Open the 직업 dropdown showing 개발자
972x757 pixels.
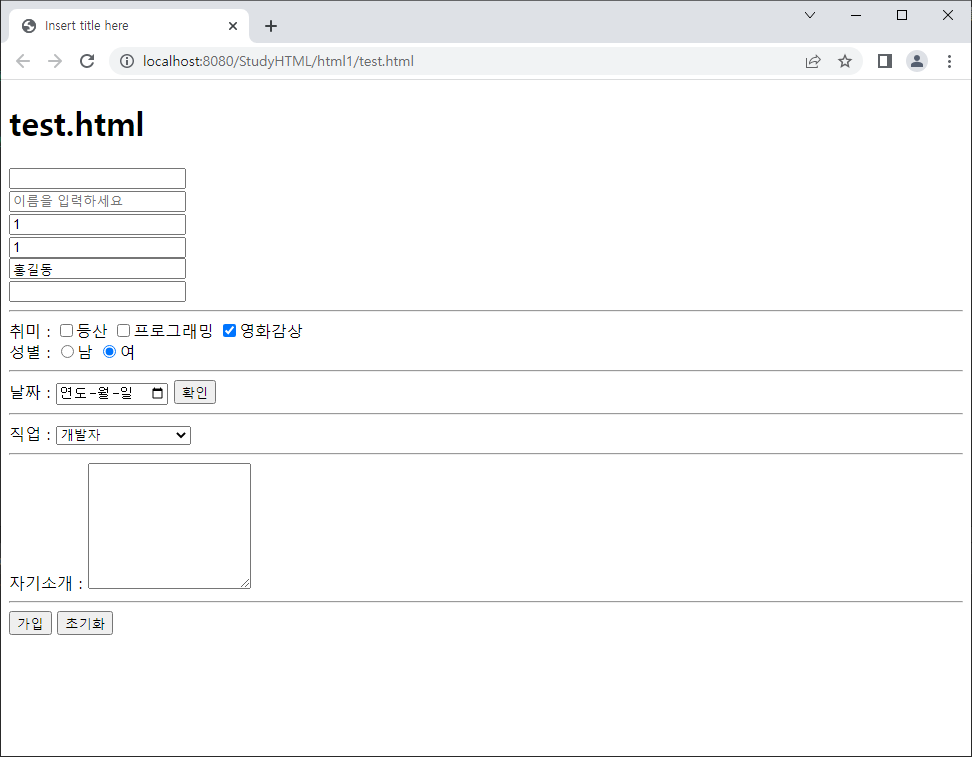(x=123, y=435)
